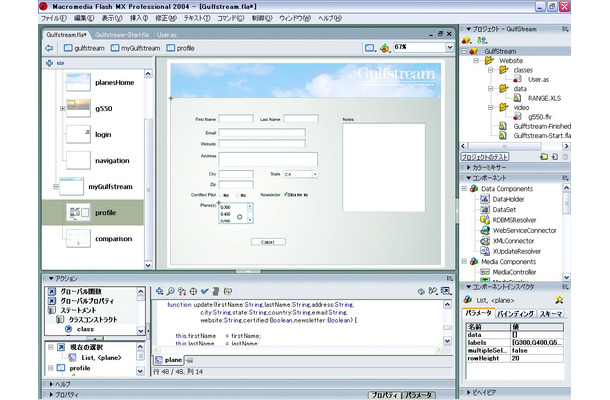Viewport: 610px width, 400px height.
Task: Click the add folder icon in Project panel
Action: (x=544, y=157)
